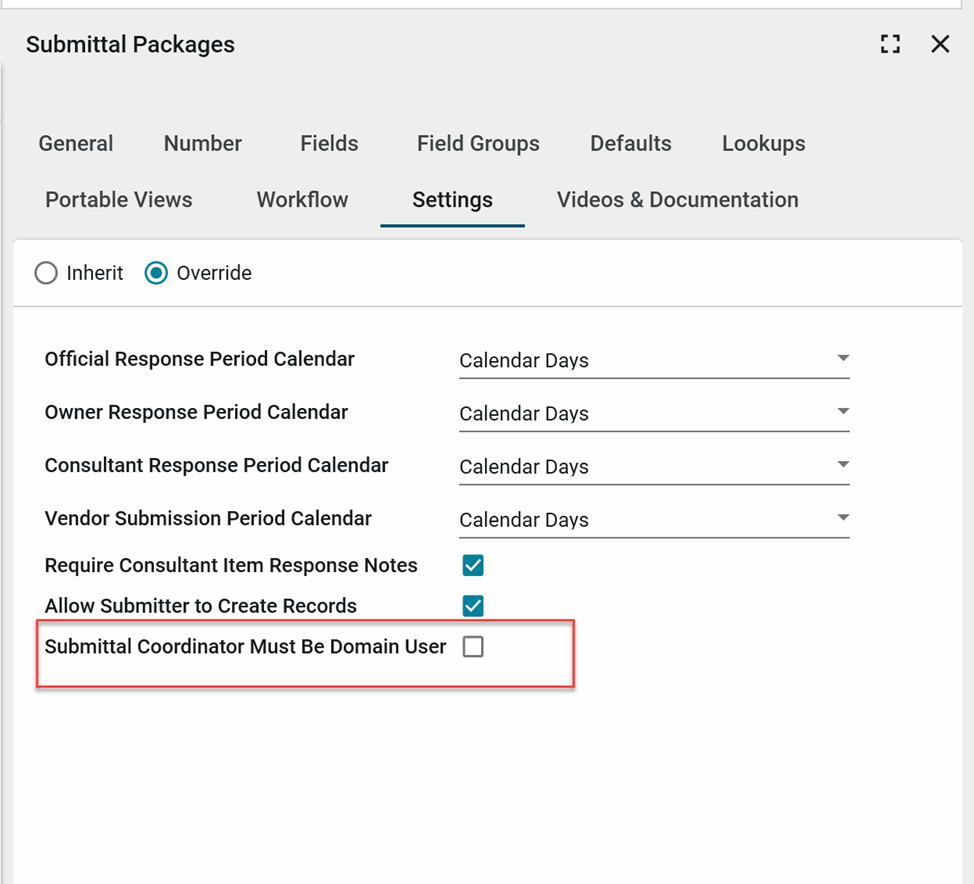Uncheck Allow Submitter to Create Records
This screenshot has width=974, height=884.
(473, 606)
